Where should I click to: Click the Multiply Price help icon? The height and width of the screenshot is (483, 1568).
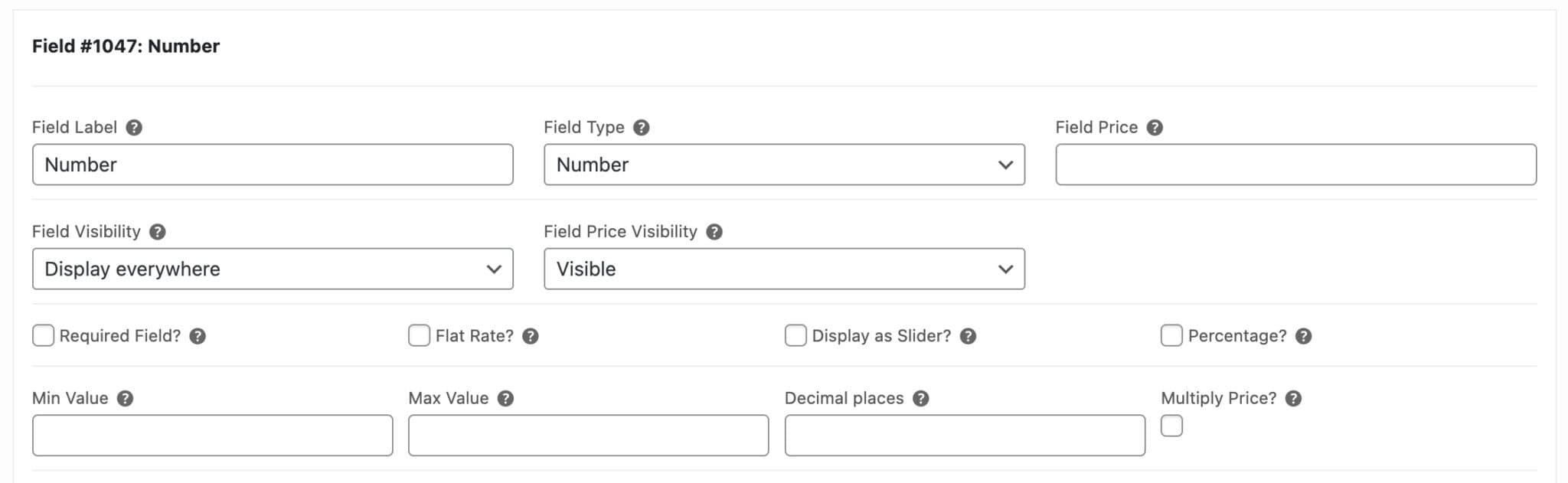click(x=1292, y=399)
